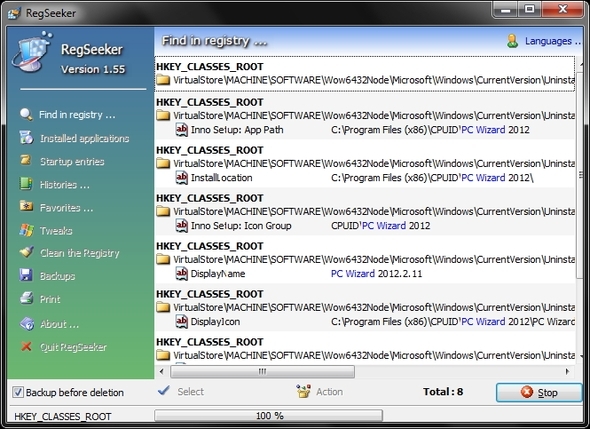Open Clean the Registry section

point(80,253)
